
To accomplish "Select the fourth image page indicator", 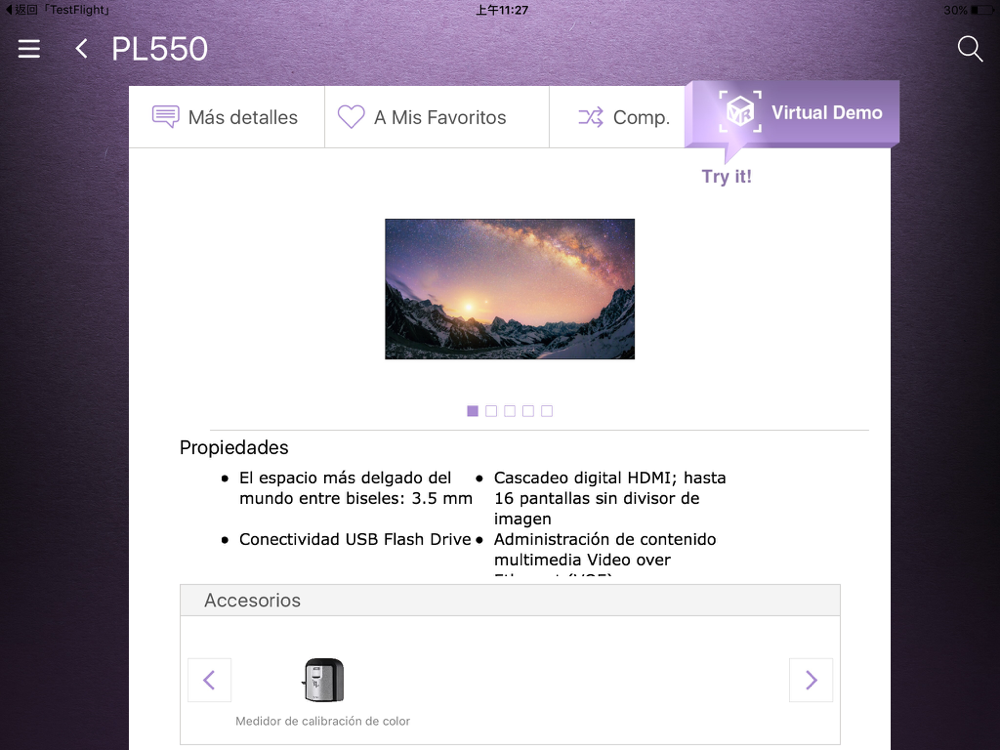I will pyautogui.click(x=528, y=411).
